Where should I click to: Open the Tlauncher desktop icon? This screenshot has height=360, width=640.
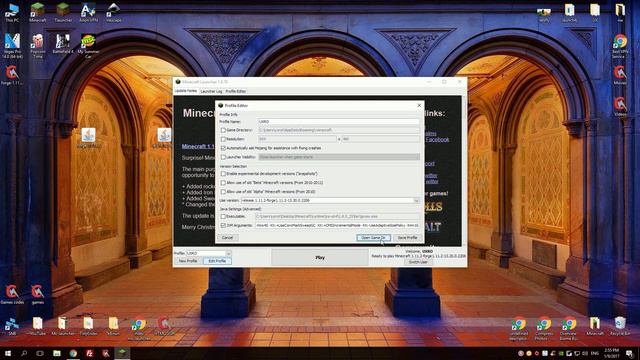coord(63,12)
